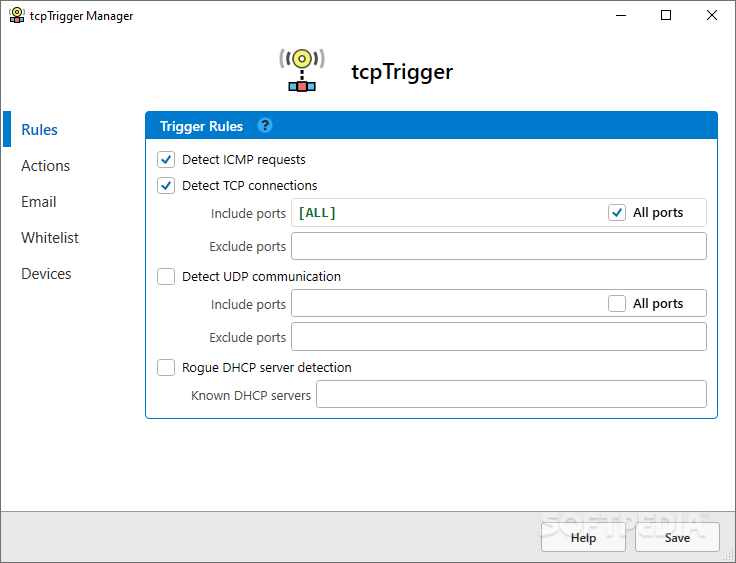Save the trigger rule settings
The image size is (736, 563).
(x=677, y=537)
